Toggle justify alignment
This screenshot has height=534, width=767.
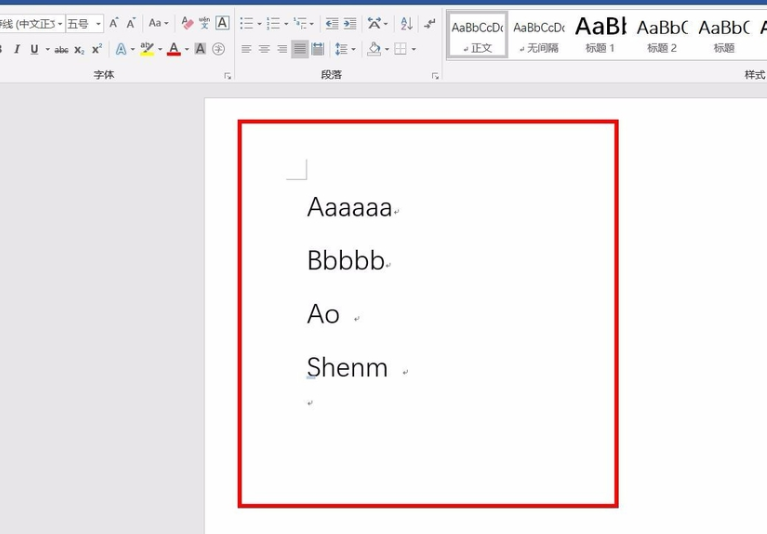tap(300, 49)
